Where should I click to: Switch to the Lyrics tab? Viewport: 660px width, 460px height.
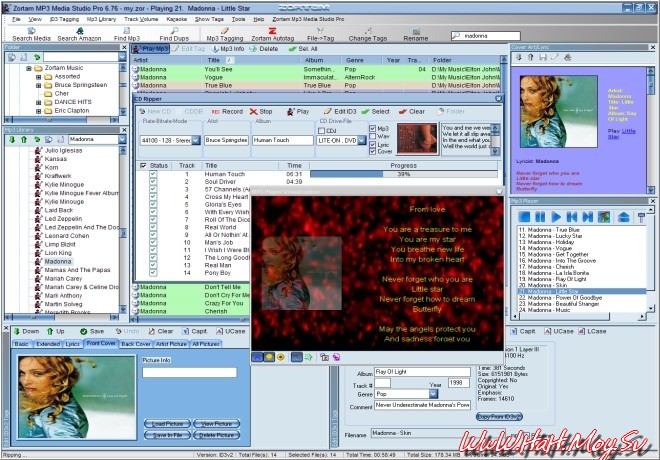pos(72,344)
